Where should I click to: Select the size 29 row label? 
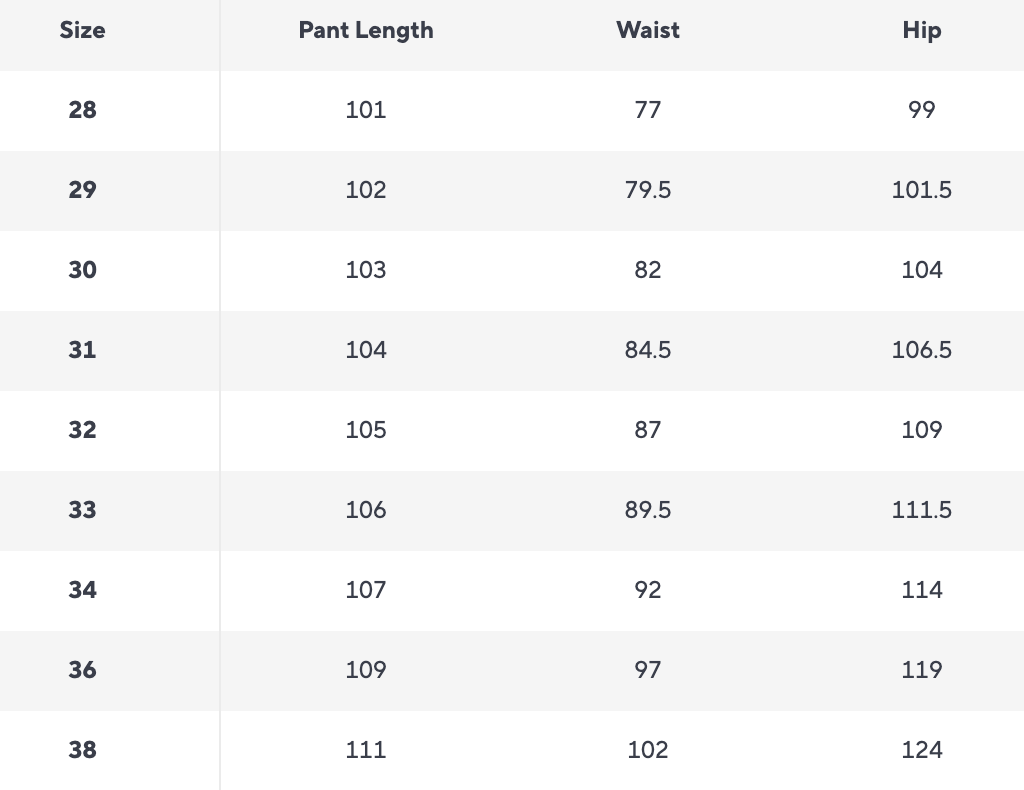click(82, 190)
